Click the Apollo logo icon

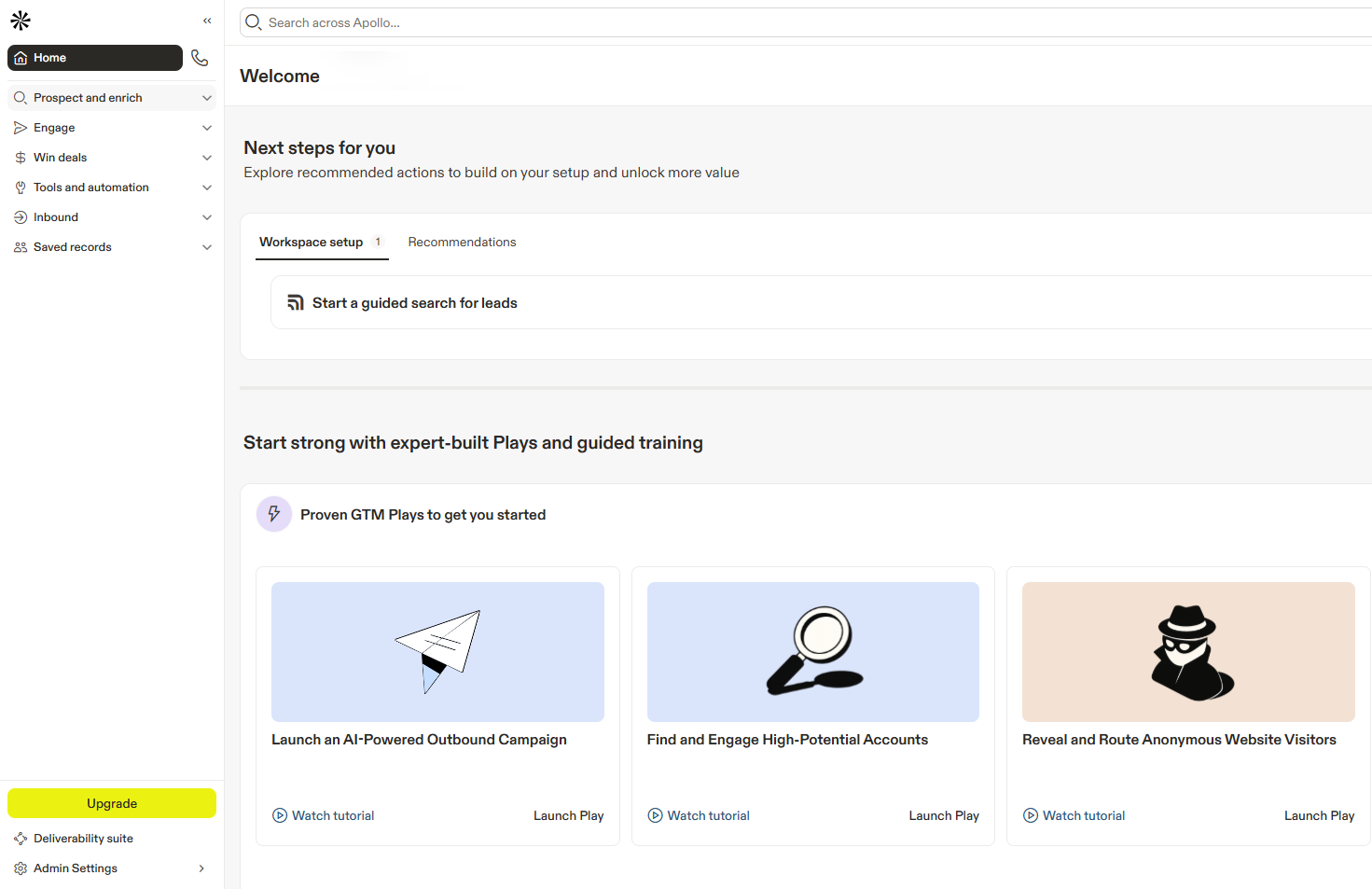pos(21,21)
